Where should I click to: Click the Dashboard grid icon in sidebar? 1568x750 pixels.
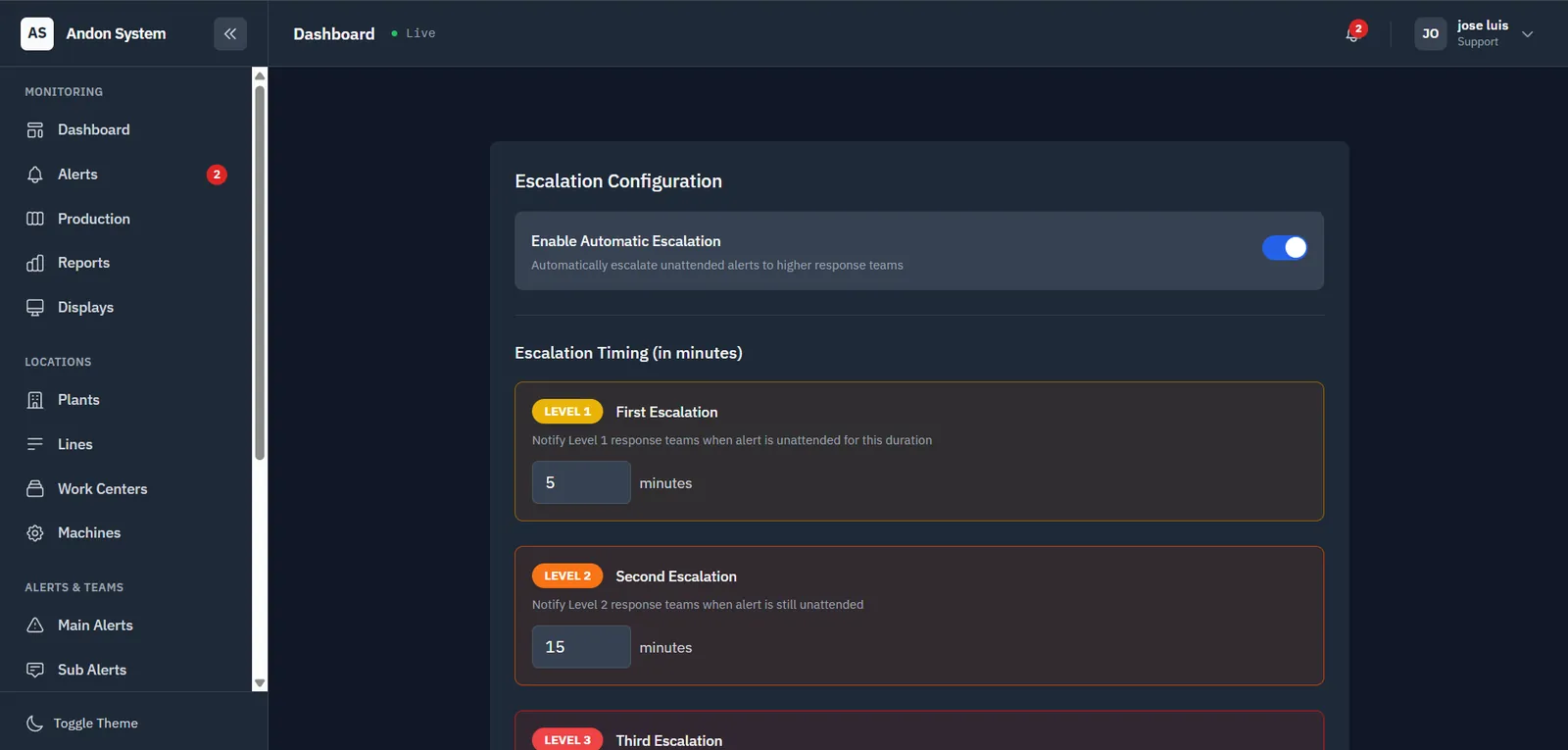tap(35, 129)
